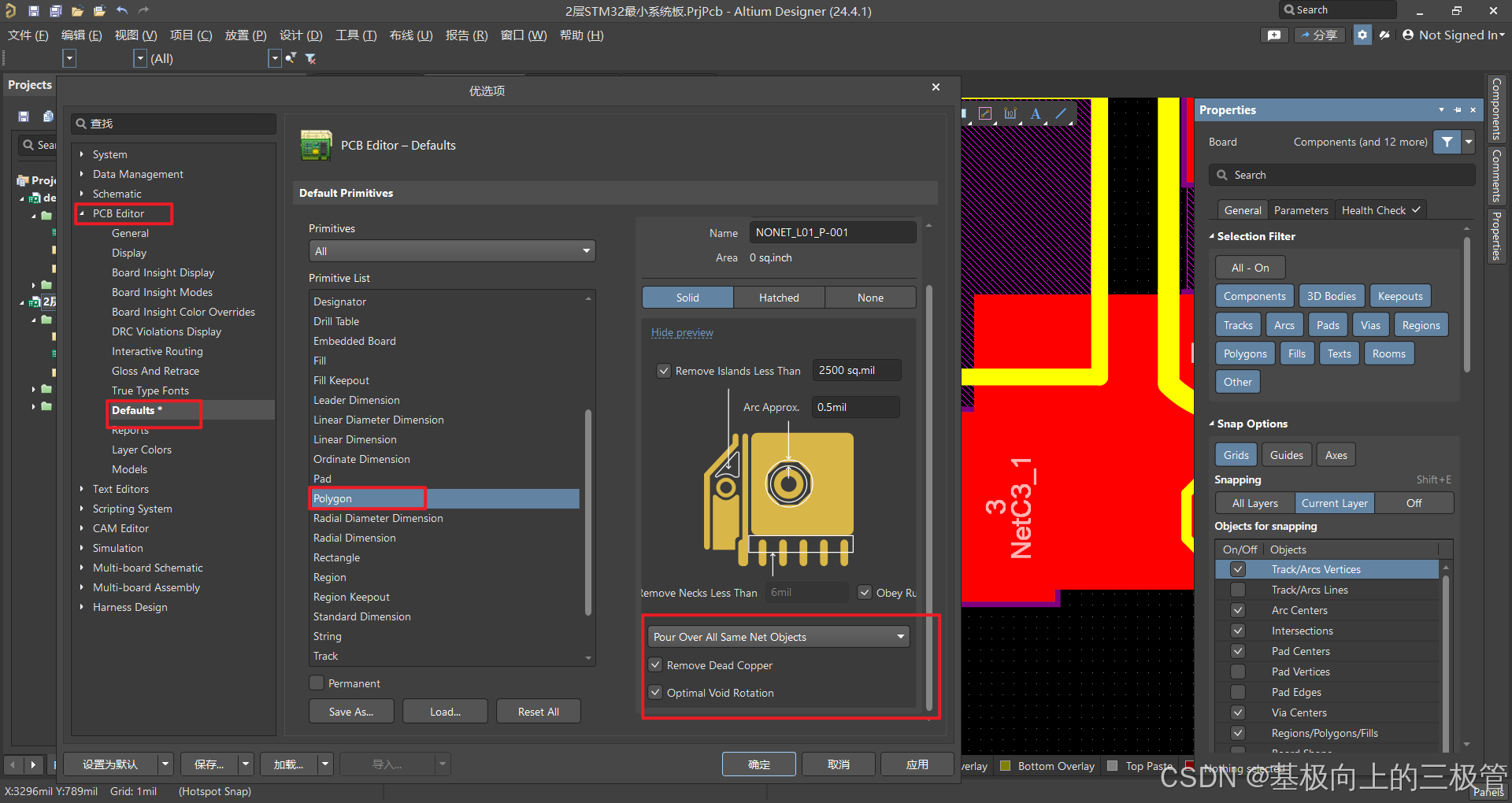
Task: Collapse the Selection Filter section
Action: coord(1212,236)
